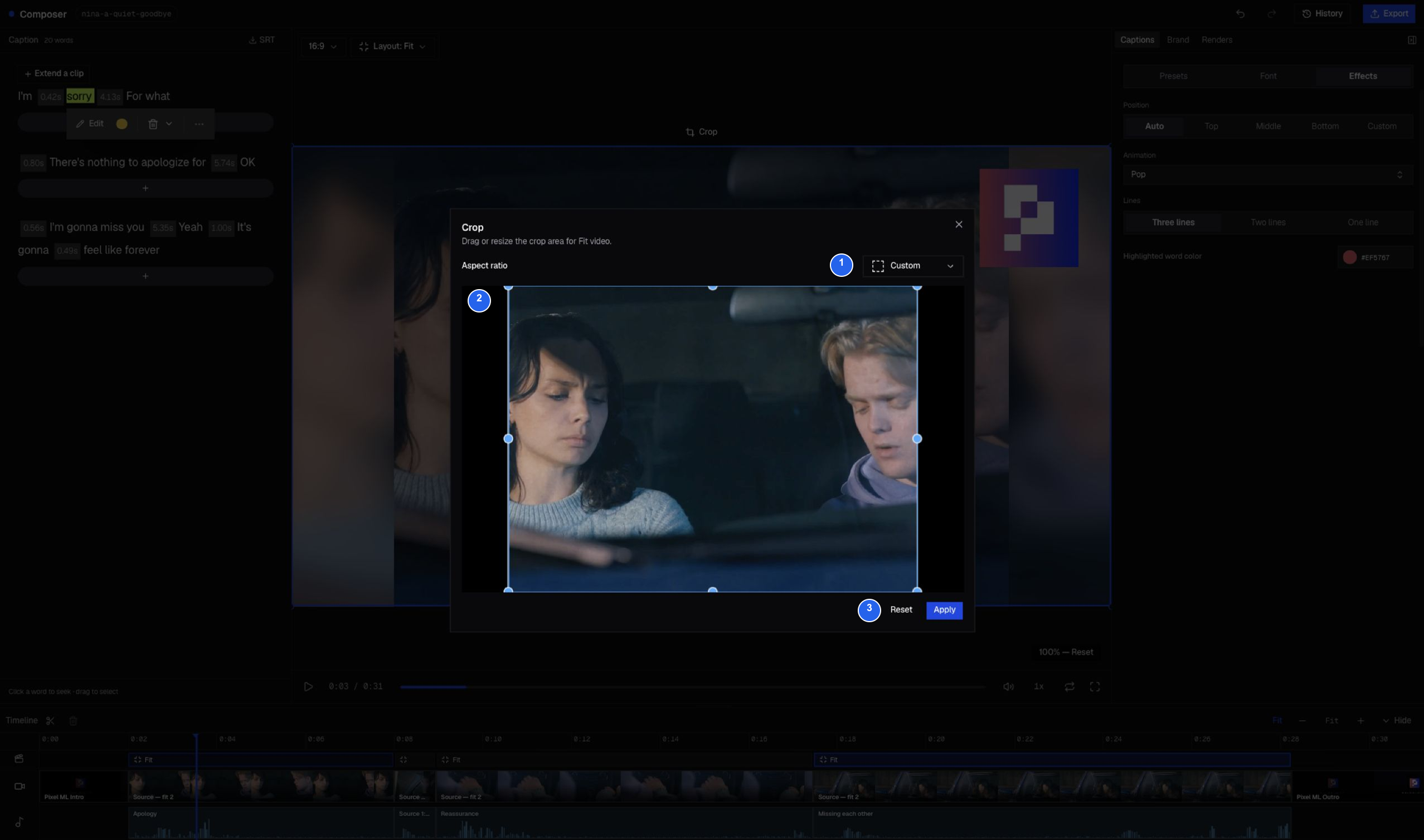Image resolution: width=1424 pixels, height=840 pixels.
Task: Change the 1x playback speed
Action: tap(1039, 687)
